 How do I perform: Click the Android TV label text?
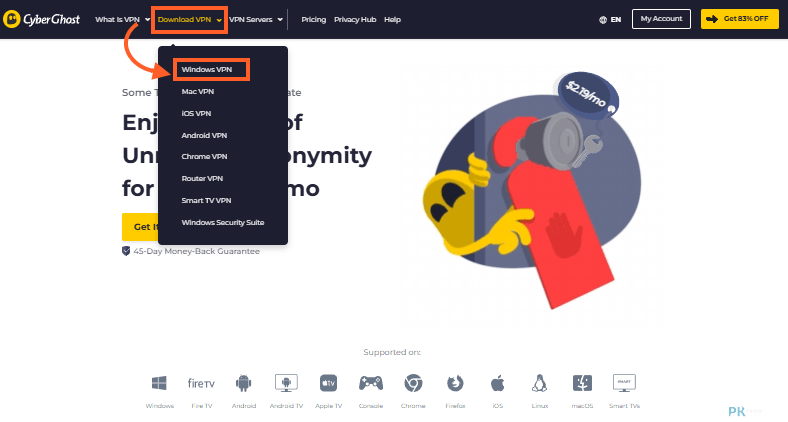coord(286,406)
